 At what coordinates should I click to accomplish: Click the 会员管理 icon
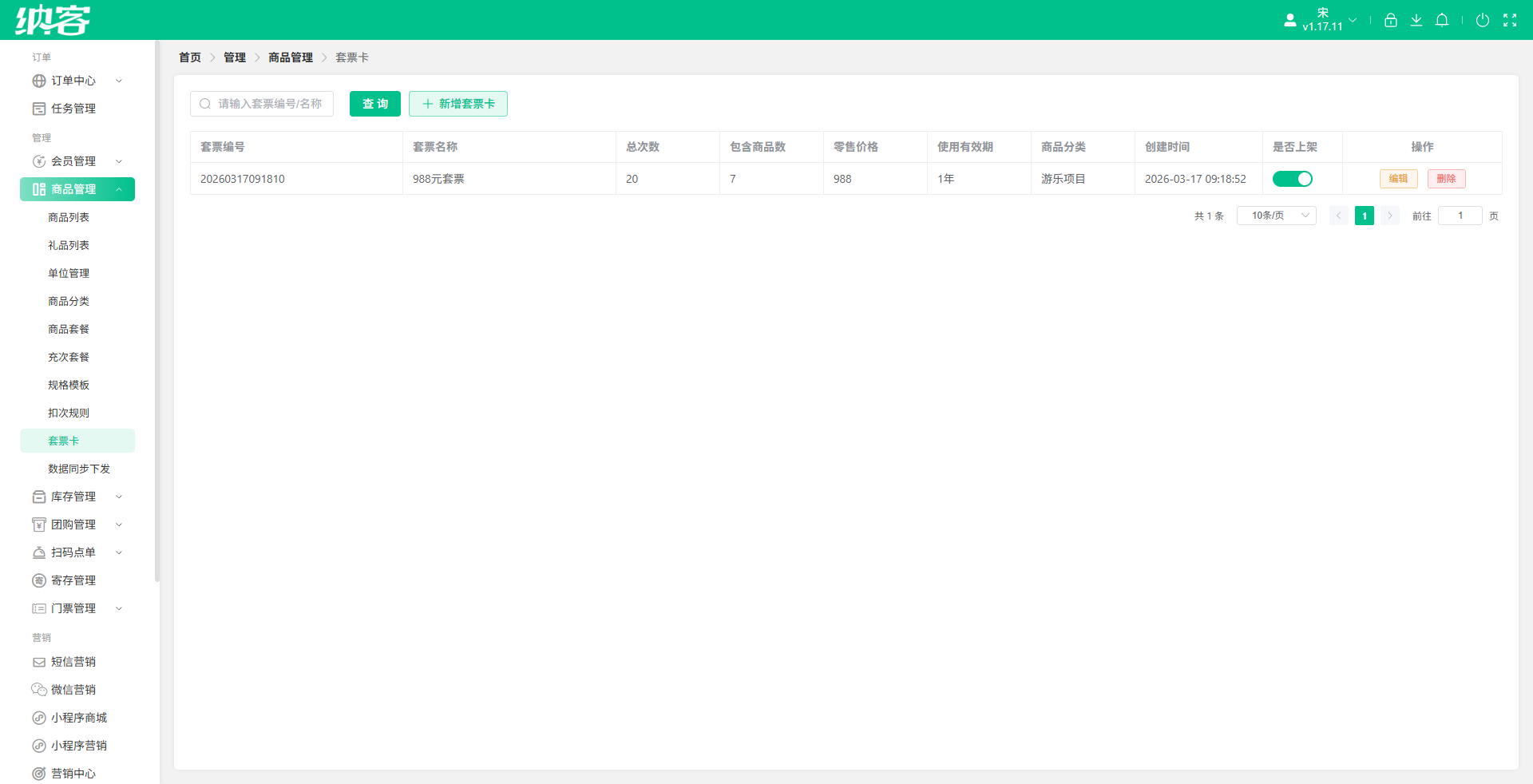point(39,161)
